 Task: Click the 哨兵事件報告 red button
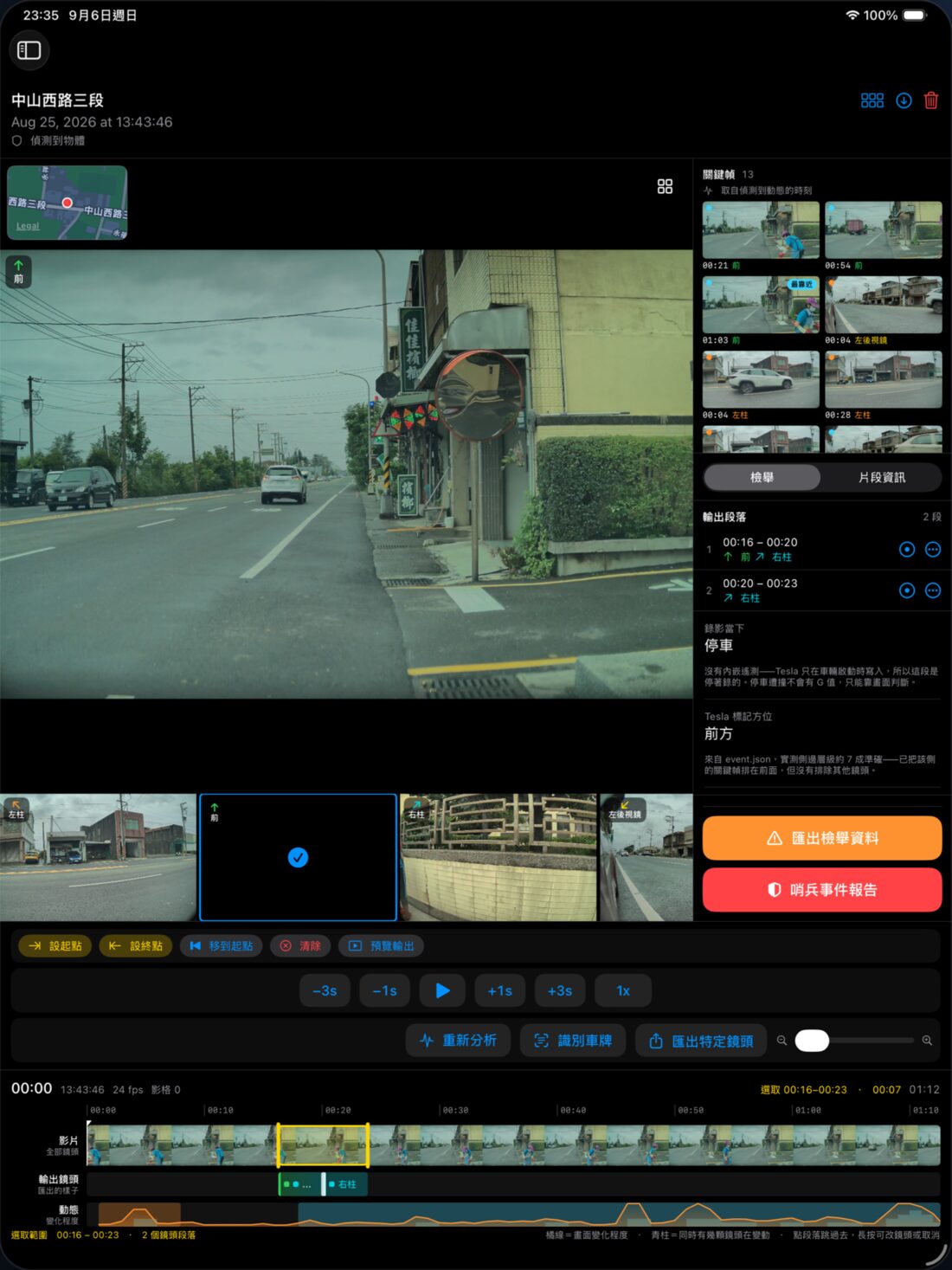[822, 890]
